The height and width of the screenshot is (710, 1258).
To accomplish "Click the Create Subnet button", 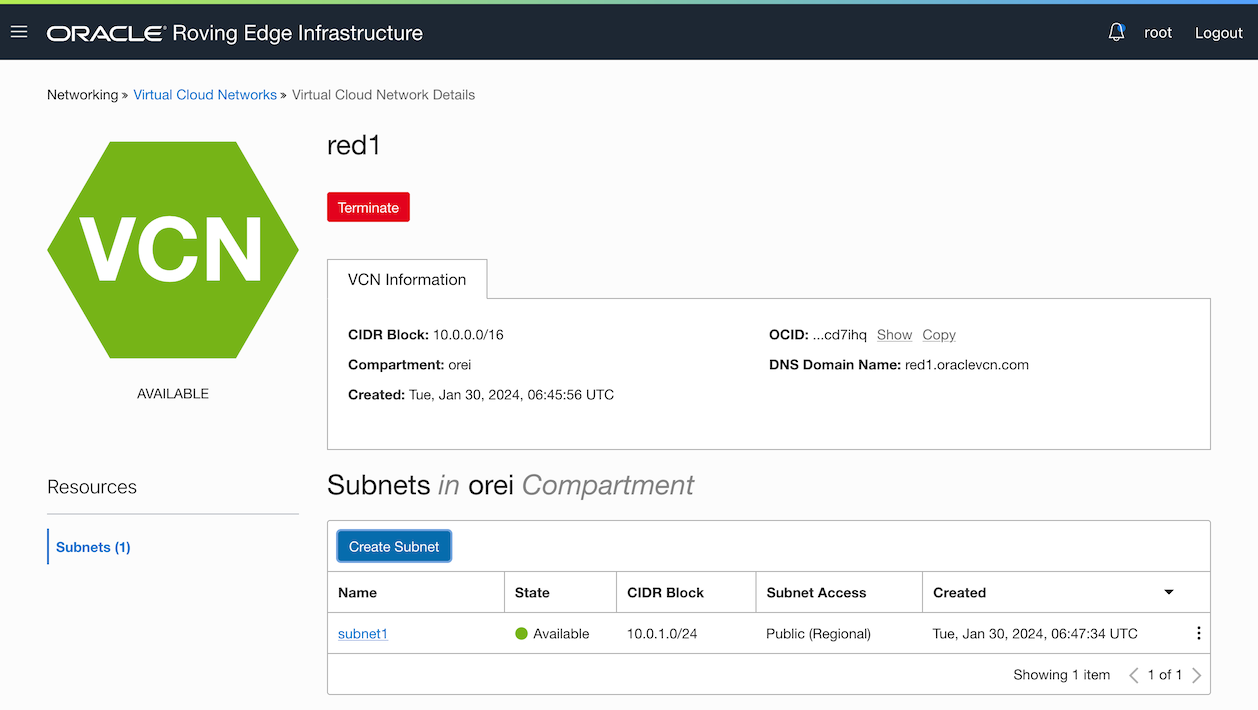I will point(394,546).
